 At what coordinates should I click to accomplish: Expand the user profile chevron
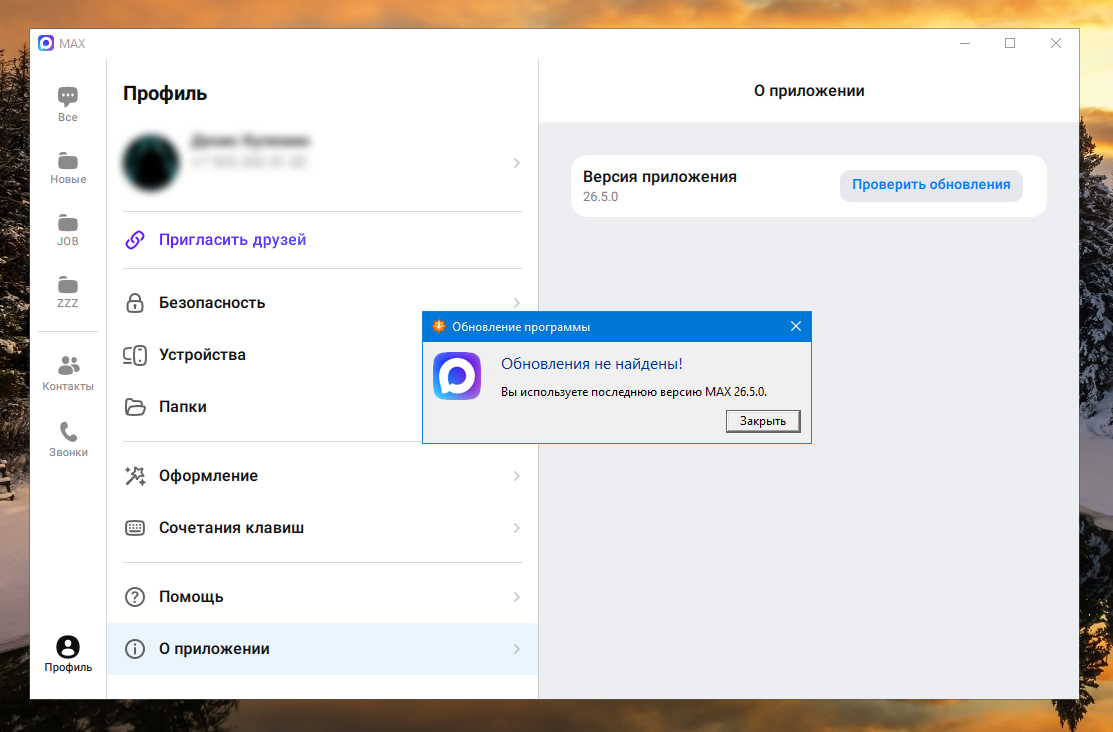tap(517, 163)
